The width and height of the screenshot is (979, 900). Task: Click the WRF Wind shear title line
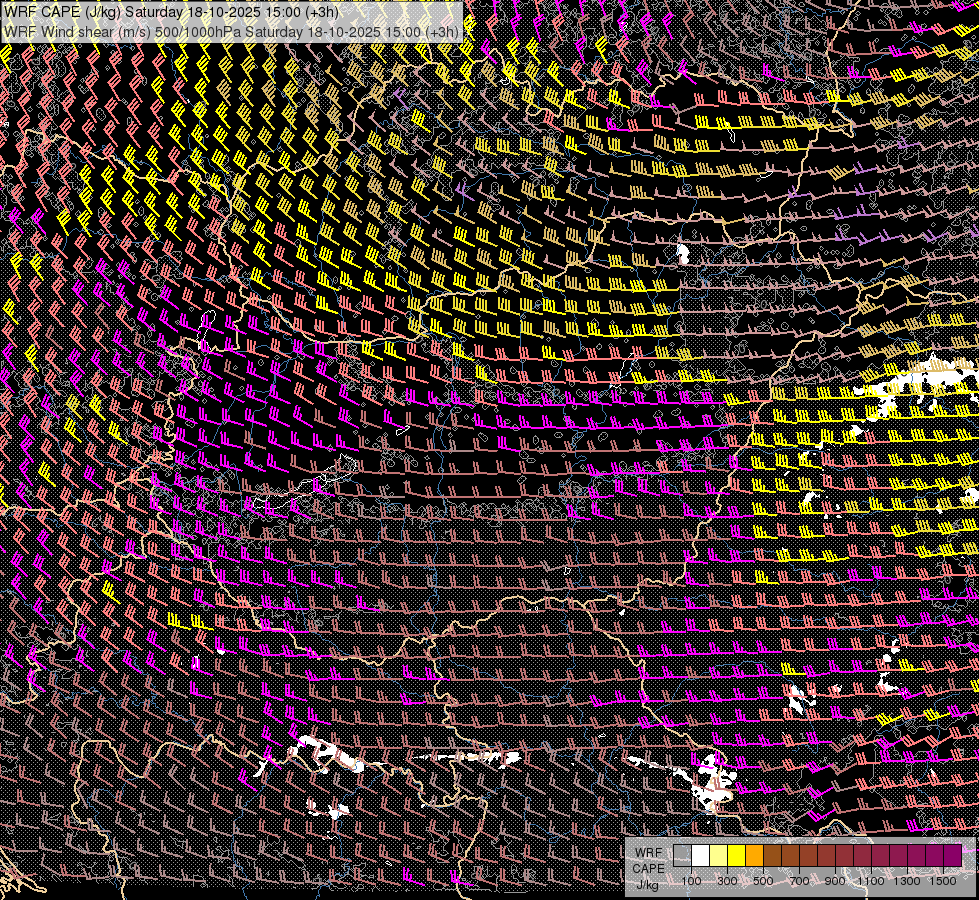pyautogui.click(x=231, y=32)
